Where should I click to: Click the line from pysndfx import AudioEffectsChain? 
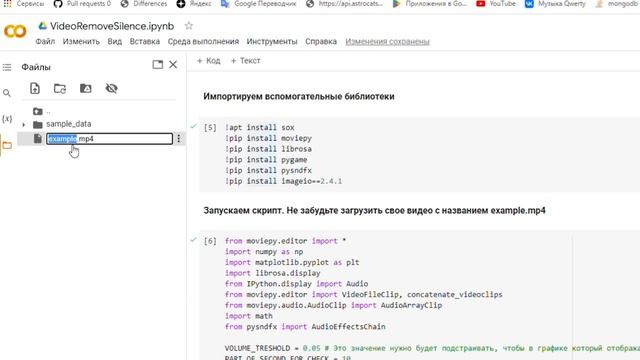(305, 327)
